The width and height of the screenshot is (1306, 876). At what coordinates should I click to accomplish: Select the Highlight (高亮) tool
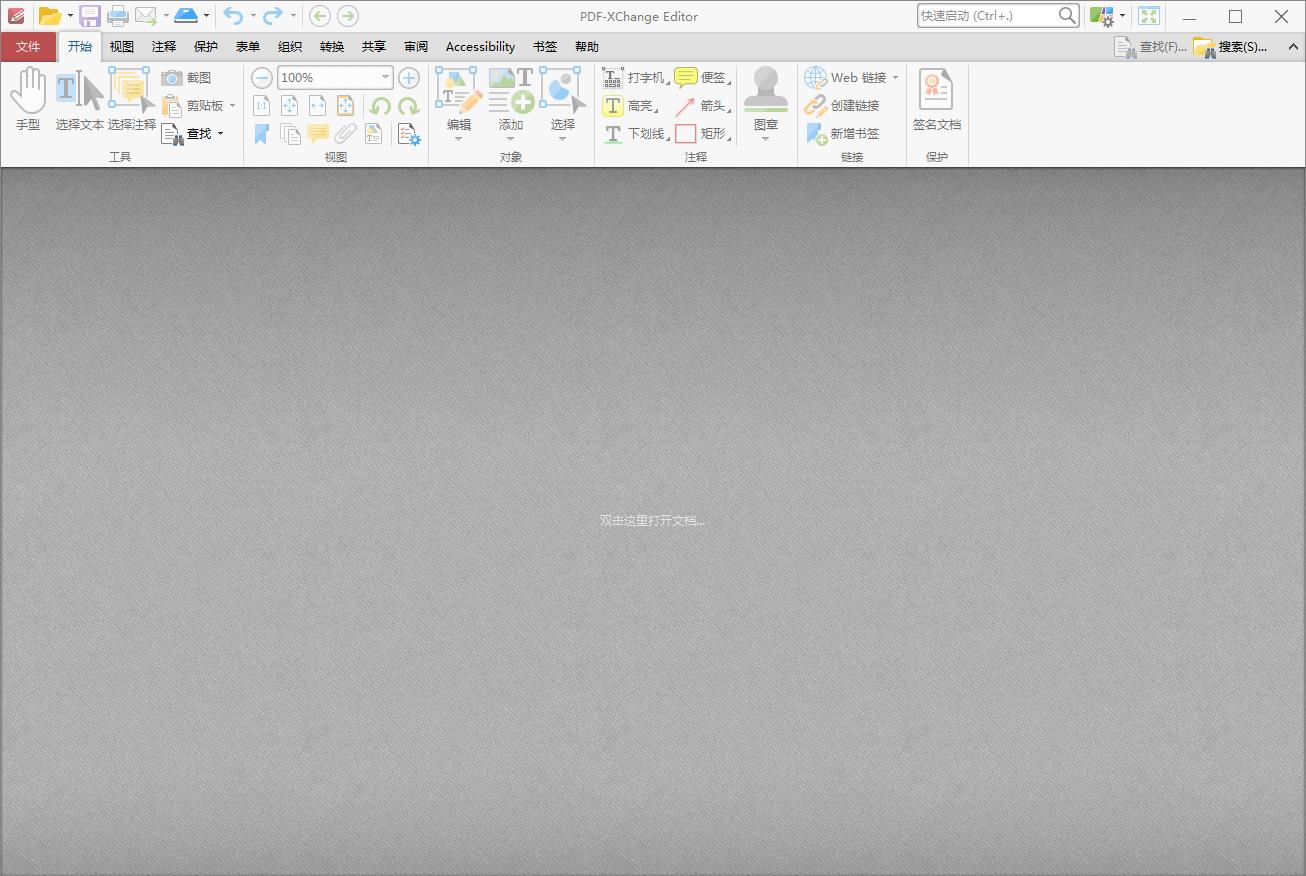[630, 106]
